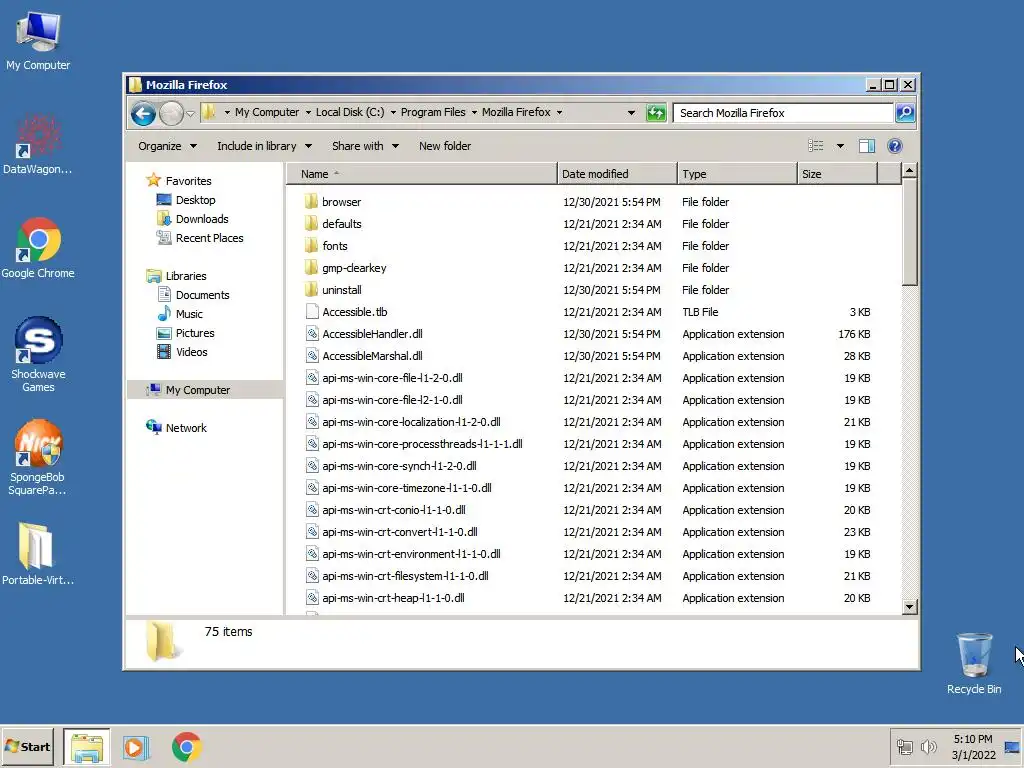The image size is (1024, 768).
Task: Open the Share with dropdown
Action: pos(365,146)
